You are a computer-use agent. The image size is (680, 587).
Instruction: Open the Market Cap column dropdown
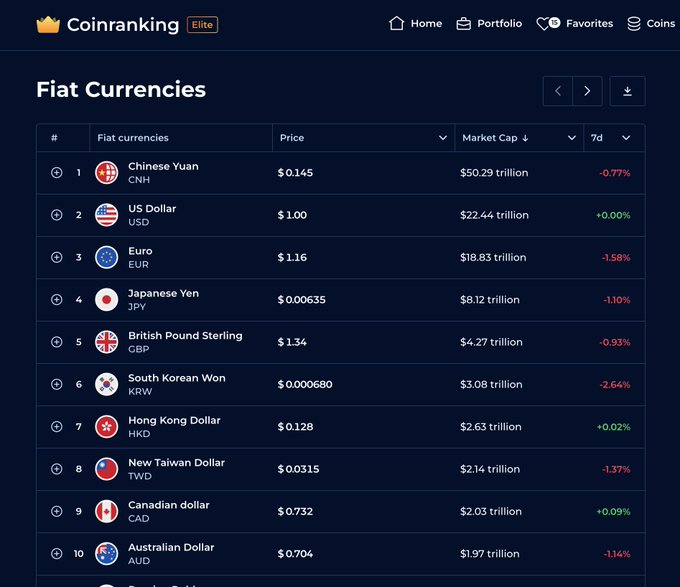[572, 138]
